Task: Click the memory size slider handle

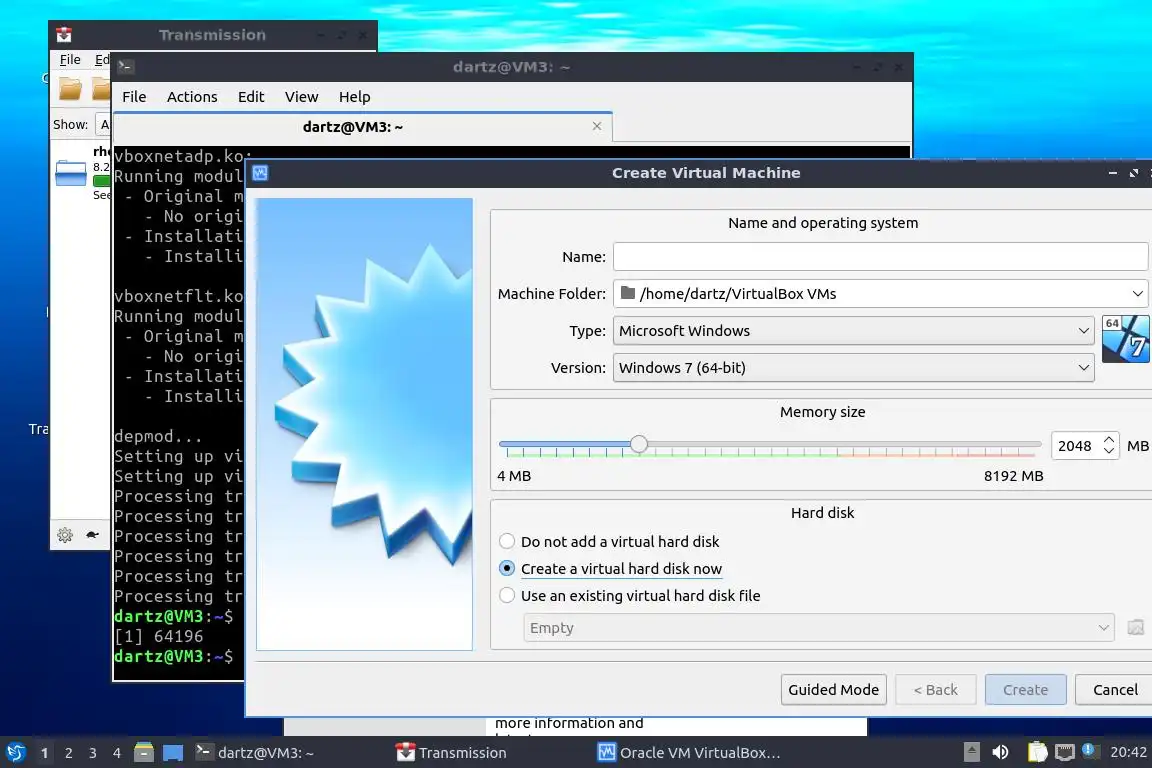Action: tap(638, 444)
